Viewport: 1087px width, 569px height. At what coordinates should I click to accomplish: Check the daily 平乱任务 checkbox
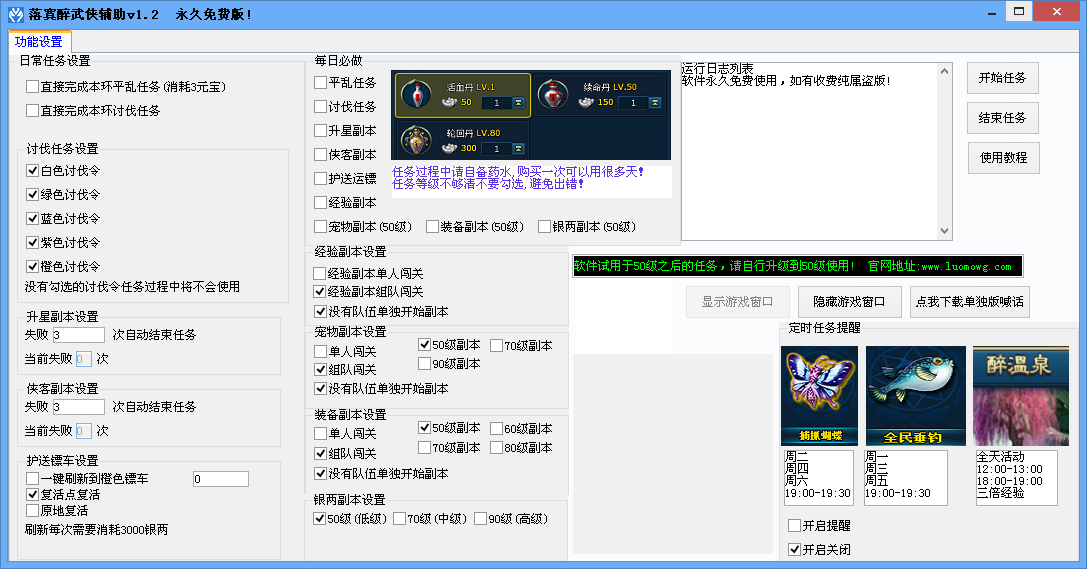[x=320, y=82]
